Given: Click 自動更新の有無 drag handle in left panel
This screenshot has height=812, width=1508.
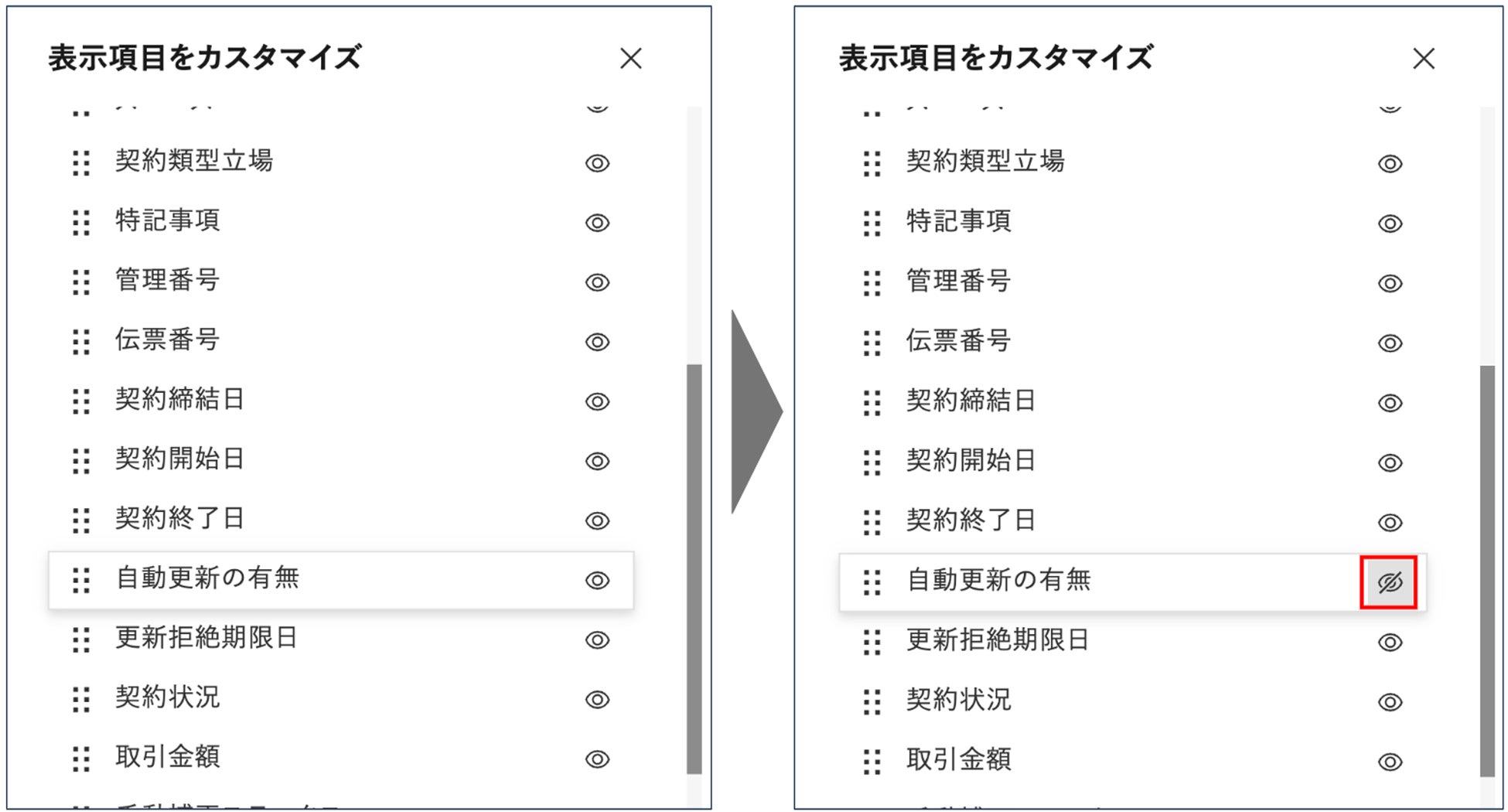Looking at the screenshot, I should pos(81,581).
